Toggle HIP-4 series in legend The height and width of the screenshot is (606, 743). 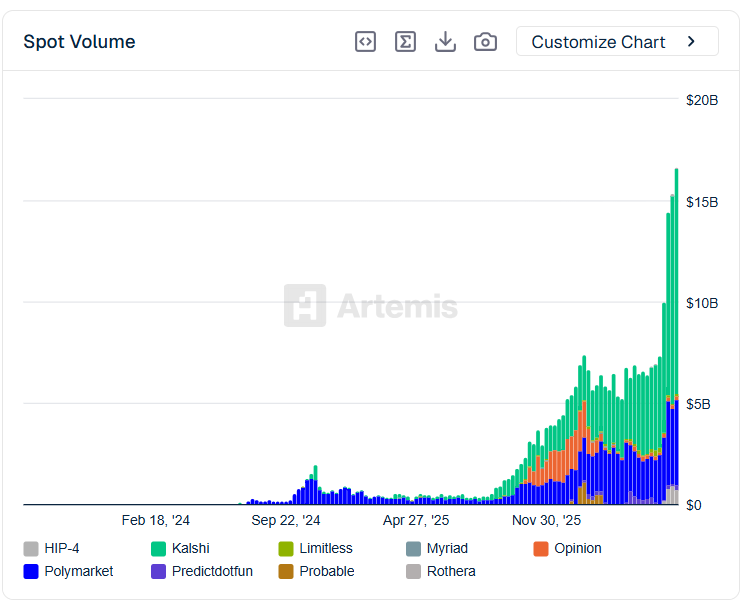(x=51, y=548)
